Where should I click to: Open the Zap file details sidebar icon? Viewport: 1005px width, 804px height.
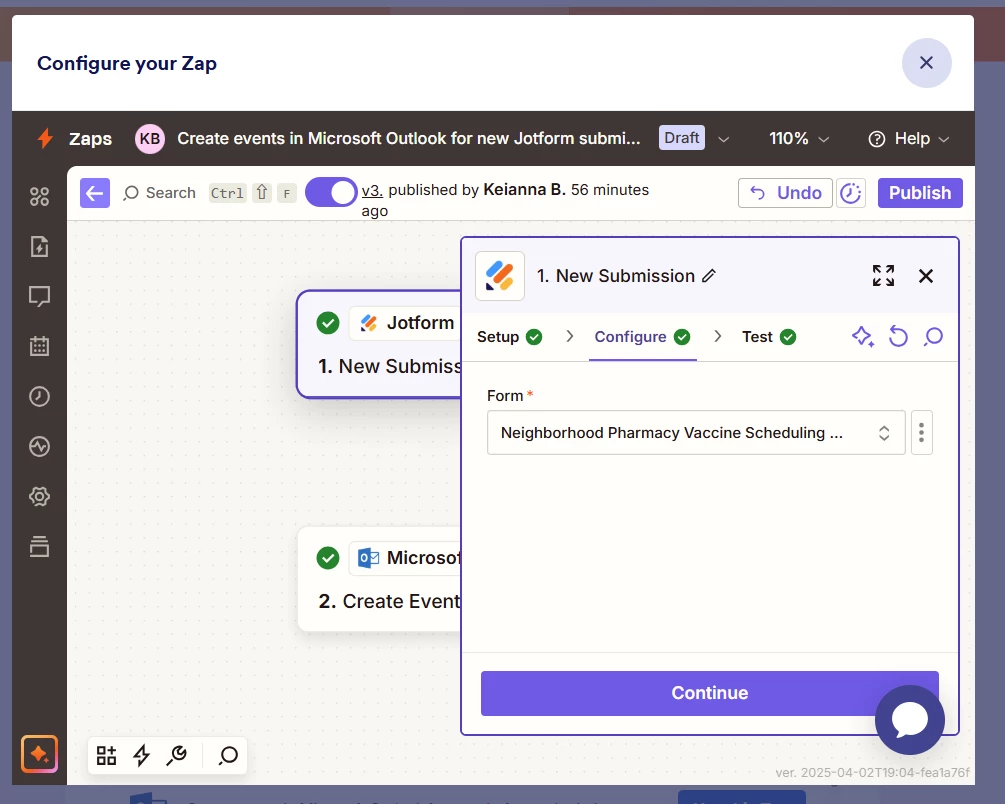[39, 246]
